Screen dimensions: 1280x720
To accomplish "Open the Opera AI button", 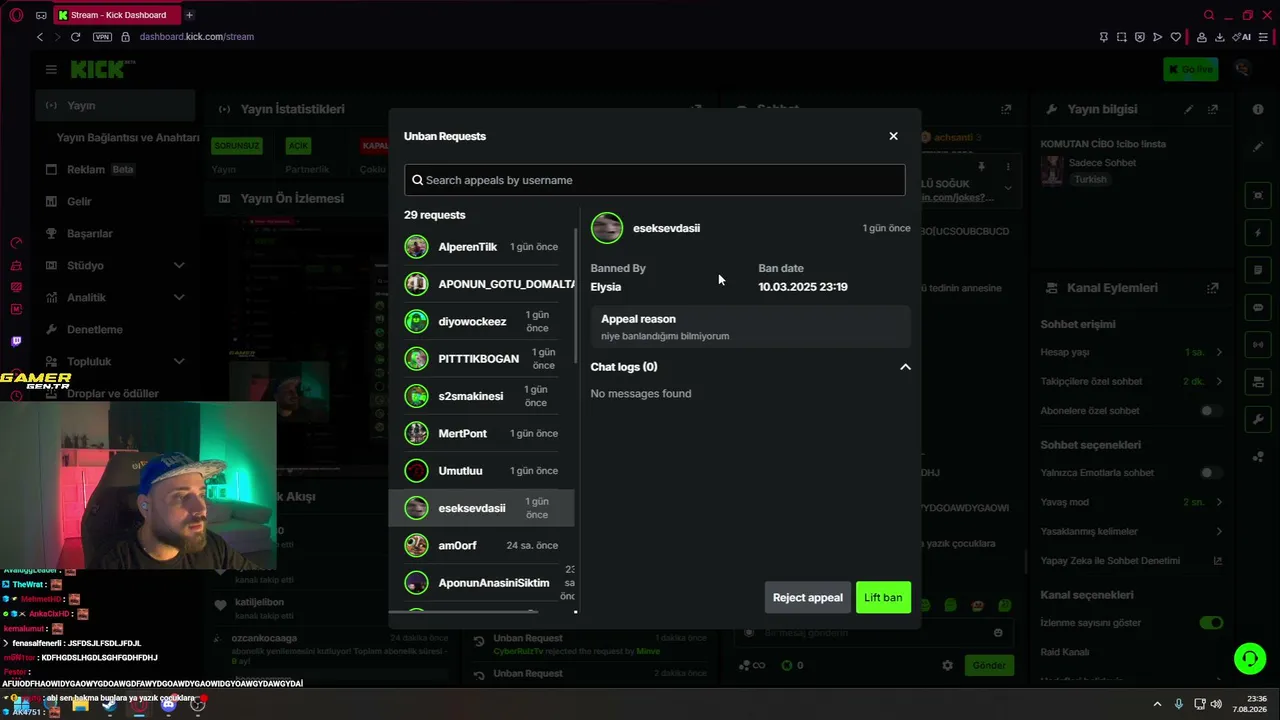I will (x=1243, y=37).
